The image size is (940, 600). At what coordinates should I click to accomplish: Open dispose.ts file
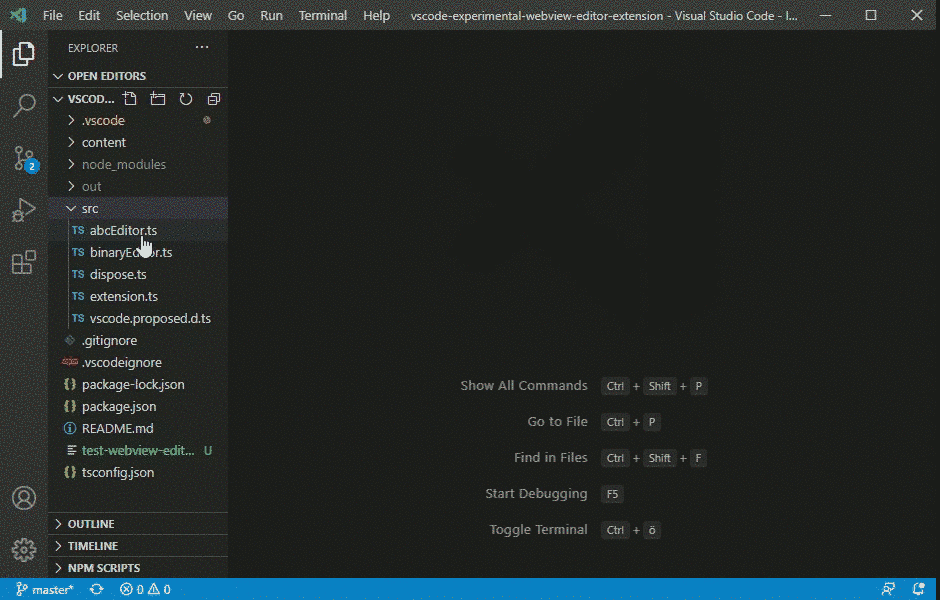click(138, 275)
